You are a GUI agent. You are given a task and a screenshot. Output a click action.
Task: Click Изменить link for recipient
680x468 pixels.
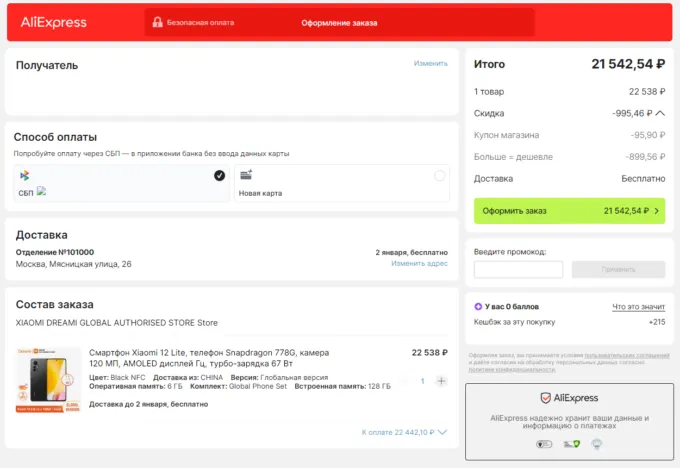coord(431,63)
